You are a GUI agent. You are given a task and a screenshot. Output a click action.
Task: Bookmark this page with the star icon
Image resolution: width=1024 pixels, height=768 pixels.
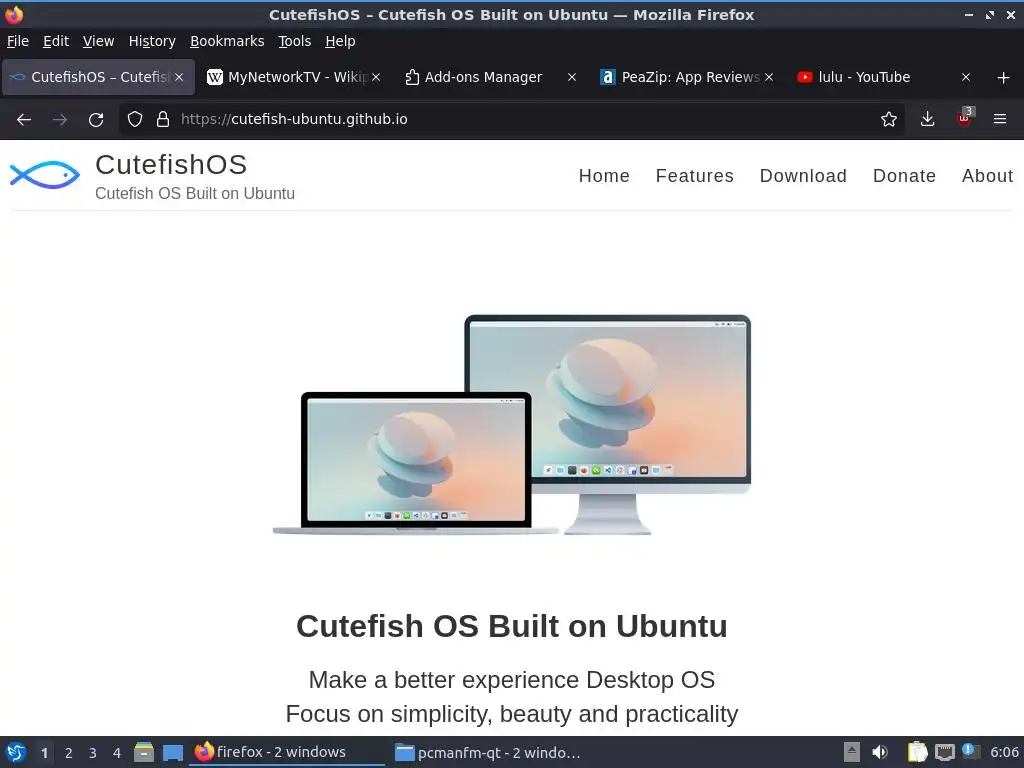(x=888, y=119)
